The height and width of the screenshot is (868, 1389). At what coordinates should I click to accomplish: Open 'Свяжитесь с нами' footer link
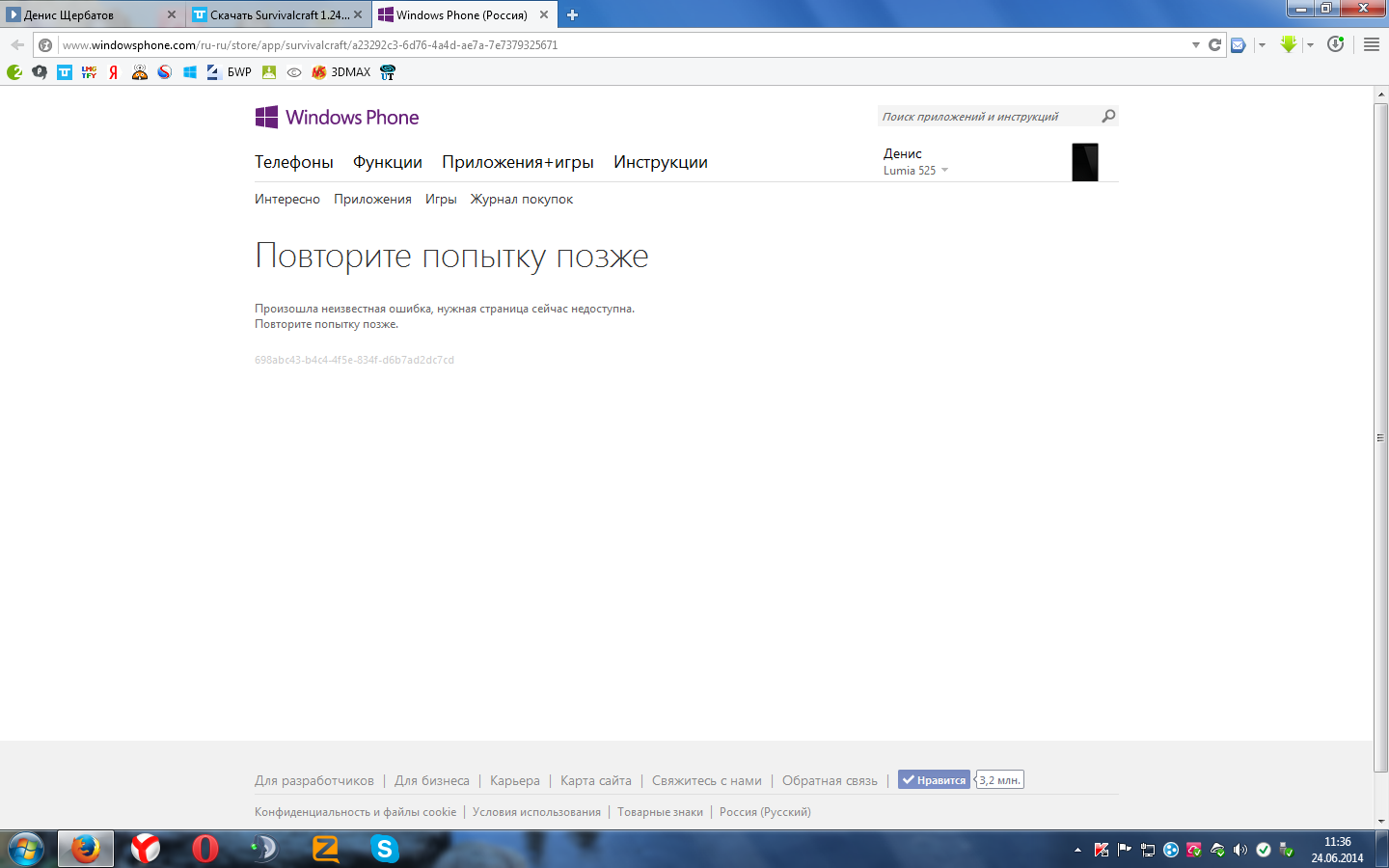click(x=707, y=780)
